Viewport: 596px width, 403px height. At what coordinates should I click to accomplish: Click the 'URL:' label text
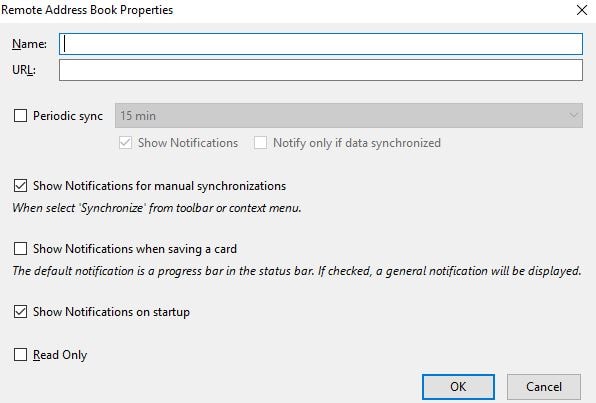[x=24, y=70]
